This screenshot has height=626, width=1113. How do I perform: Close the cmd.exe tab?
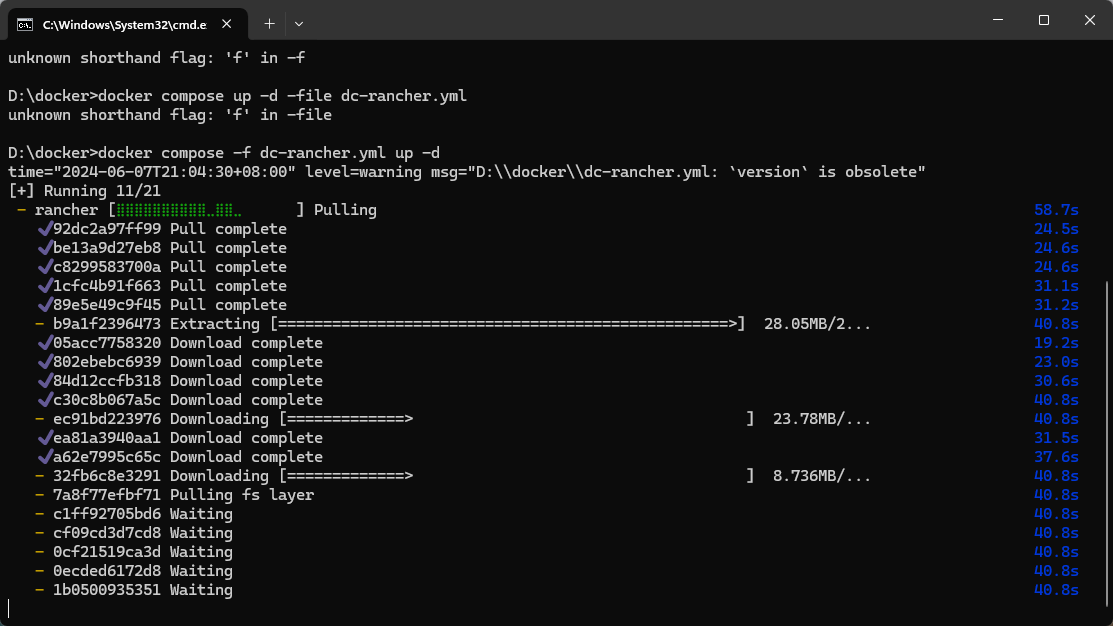coord(226,23)
